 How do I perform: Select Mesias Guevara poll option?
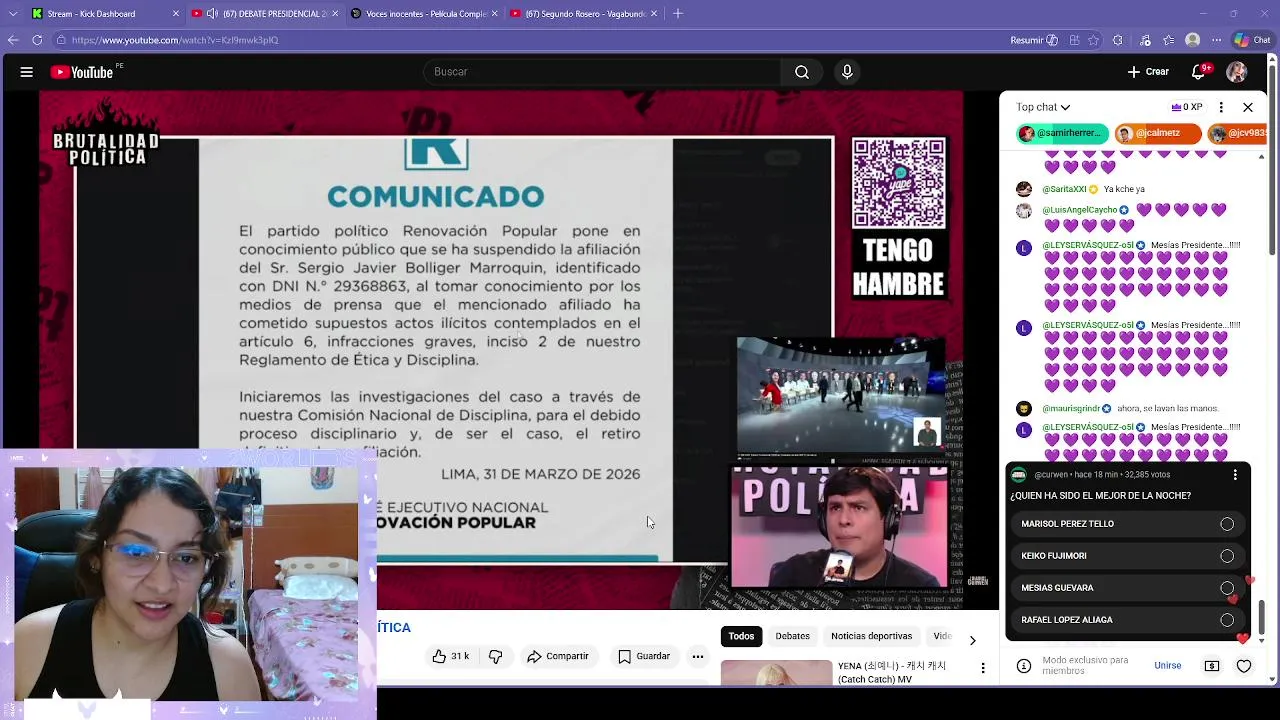point(1127,588)
